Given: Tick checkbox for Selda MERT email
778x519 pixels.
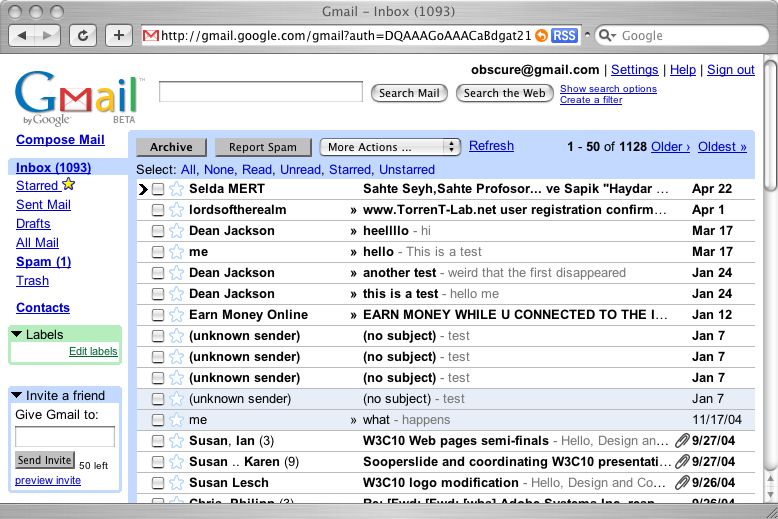Looking at the screenshot, I should [x=158, y=189].
